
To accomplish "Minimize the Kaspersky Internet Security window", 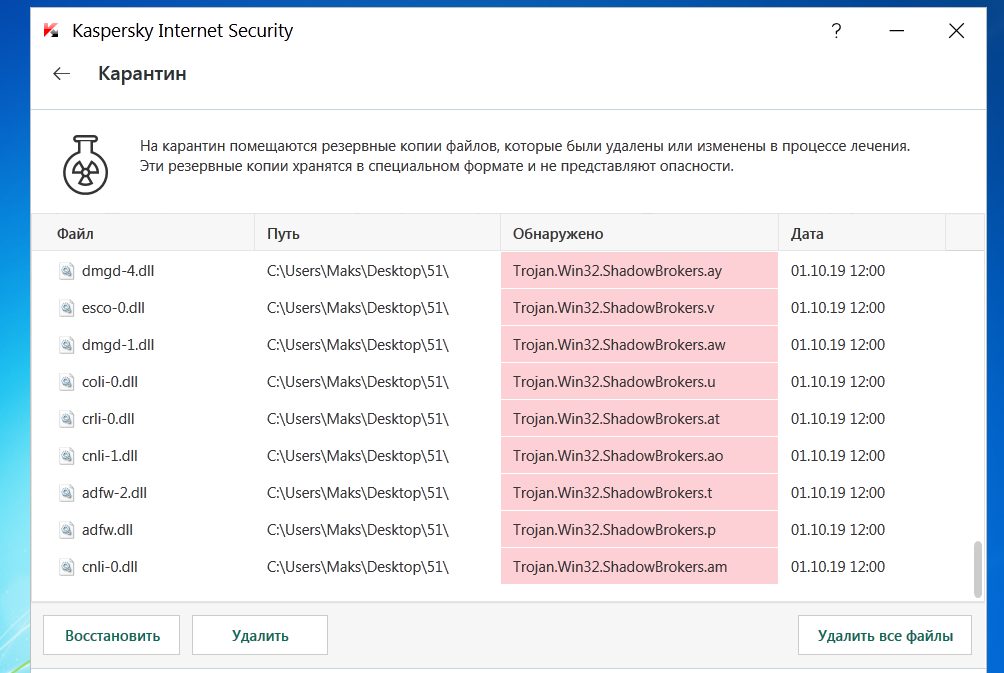I will [x=896, y=31].
